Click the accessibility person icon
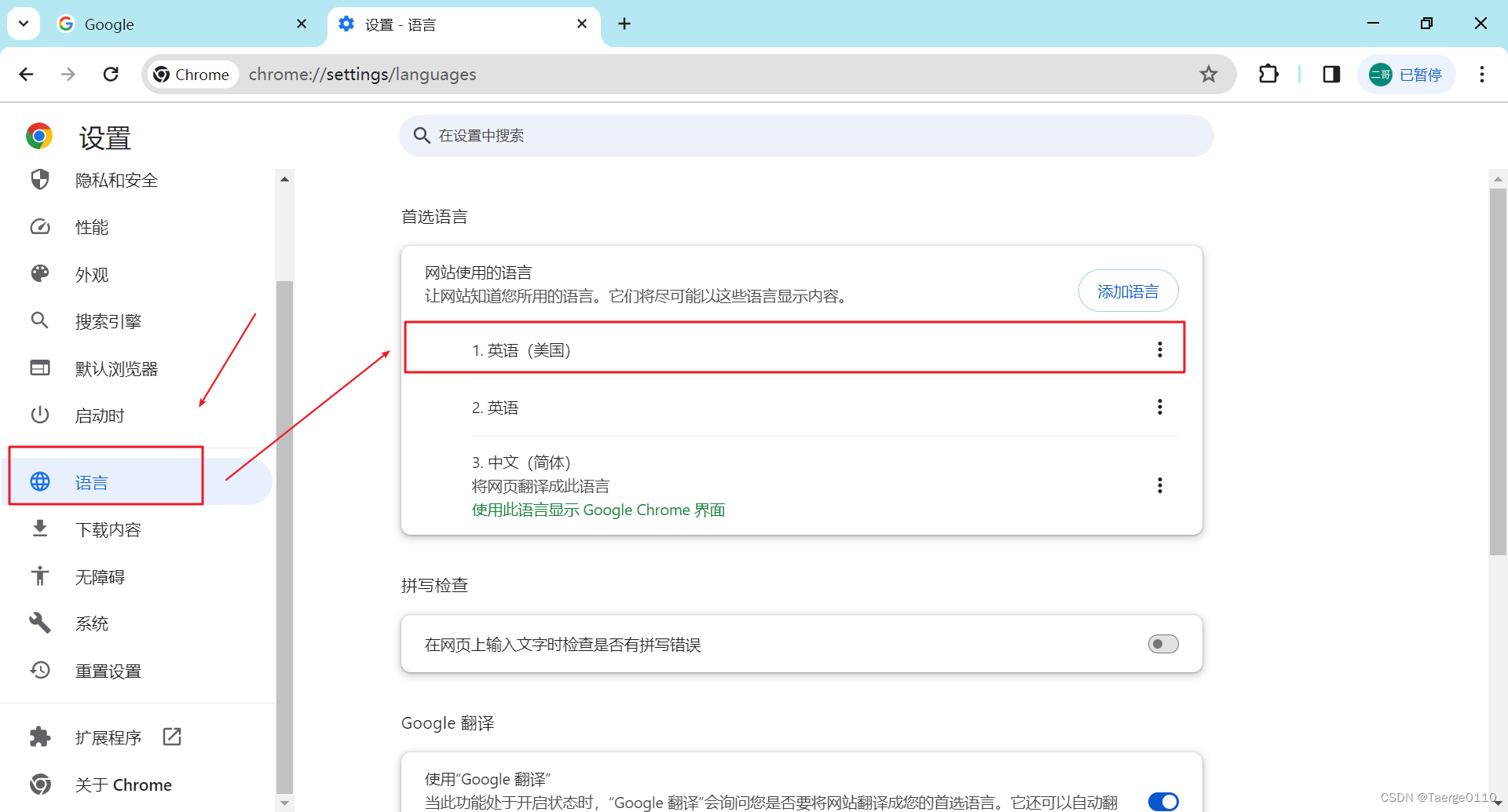The image size is (1508, 812). pos(40,576)
